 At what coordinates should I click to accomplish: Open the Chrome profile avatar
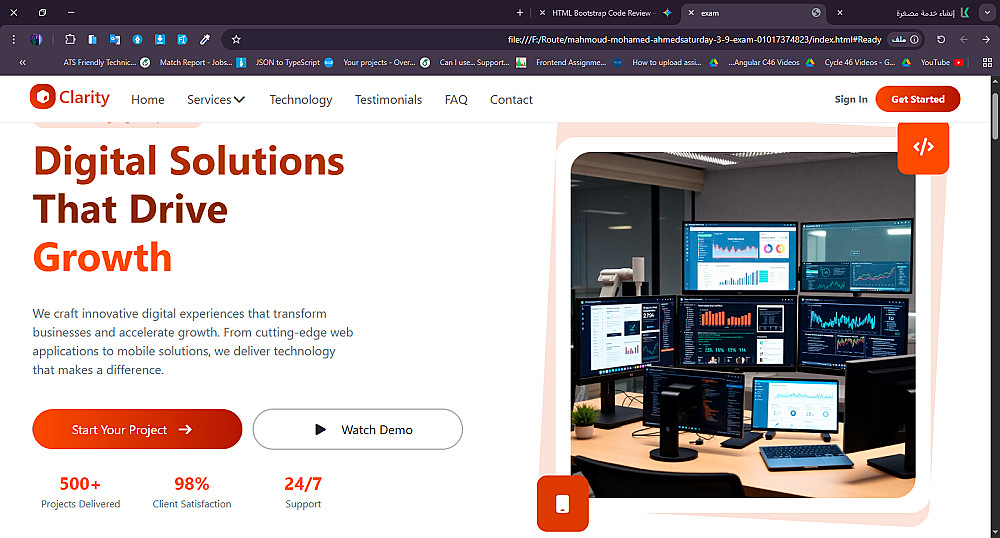tap(36, 40)
